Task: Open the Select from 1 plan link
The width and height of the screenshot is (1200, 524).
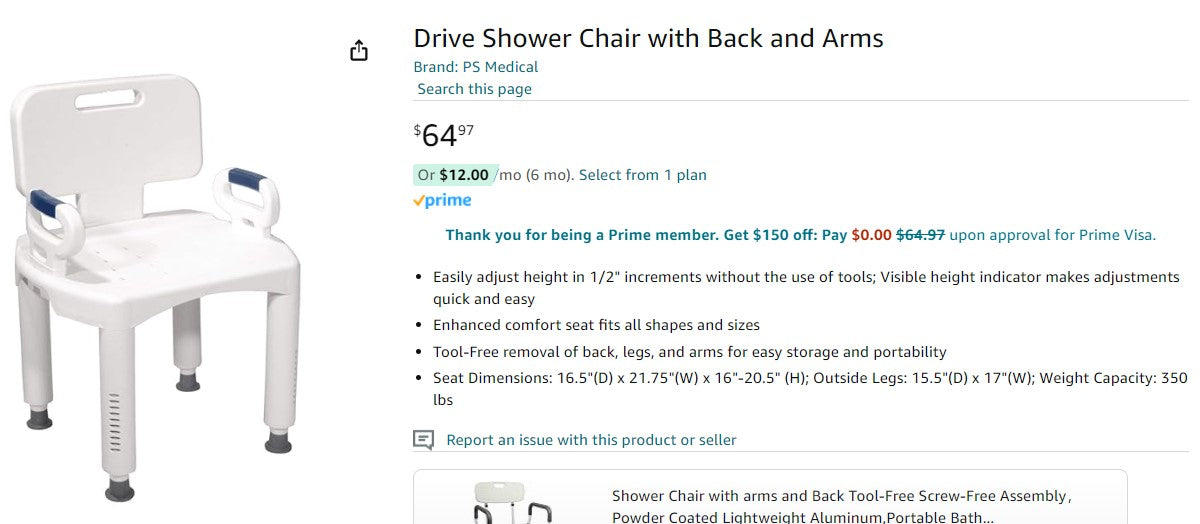Action: click(642, 175)
